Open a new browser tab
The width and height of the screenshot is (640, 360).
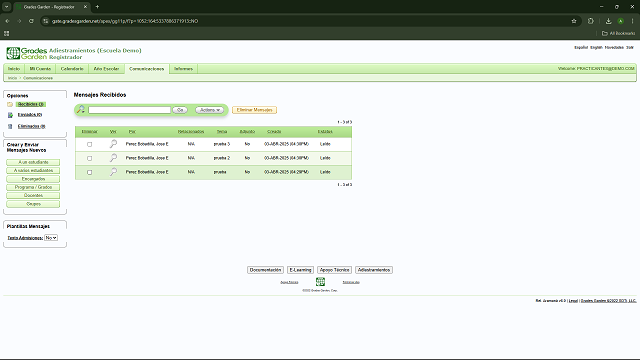97,7
